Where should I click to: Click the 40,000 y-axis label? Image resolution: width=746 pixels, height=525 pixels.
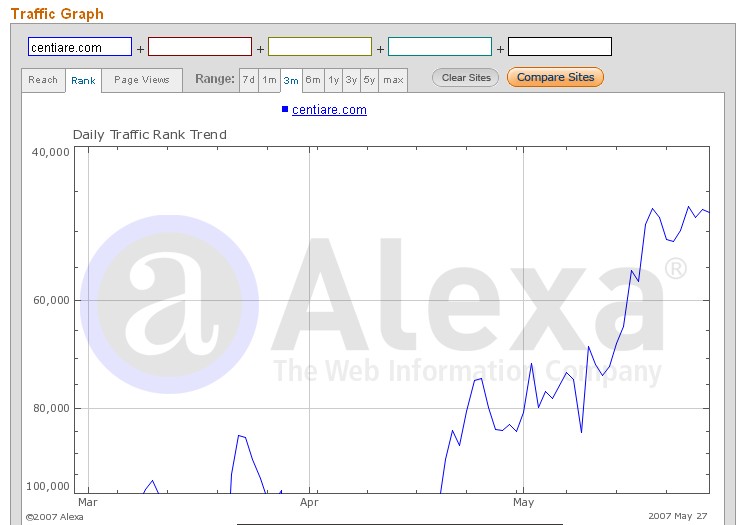pos(50,152)
